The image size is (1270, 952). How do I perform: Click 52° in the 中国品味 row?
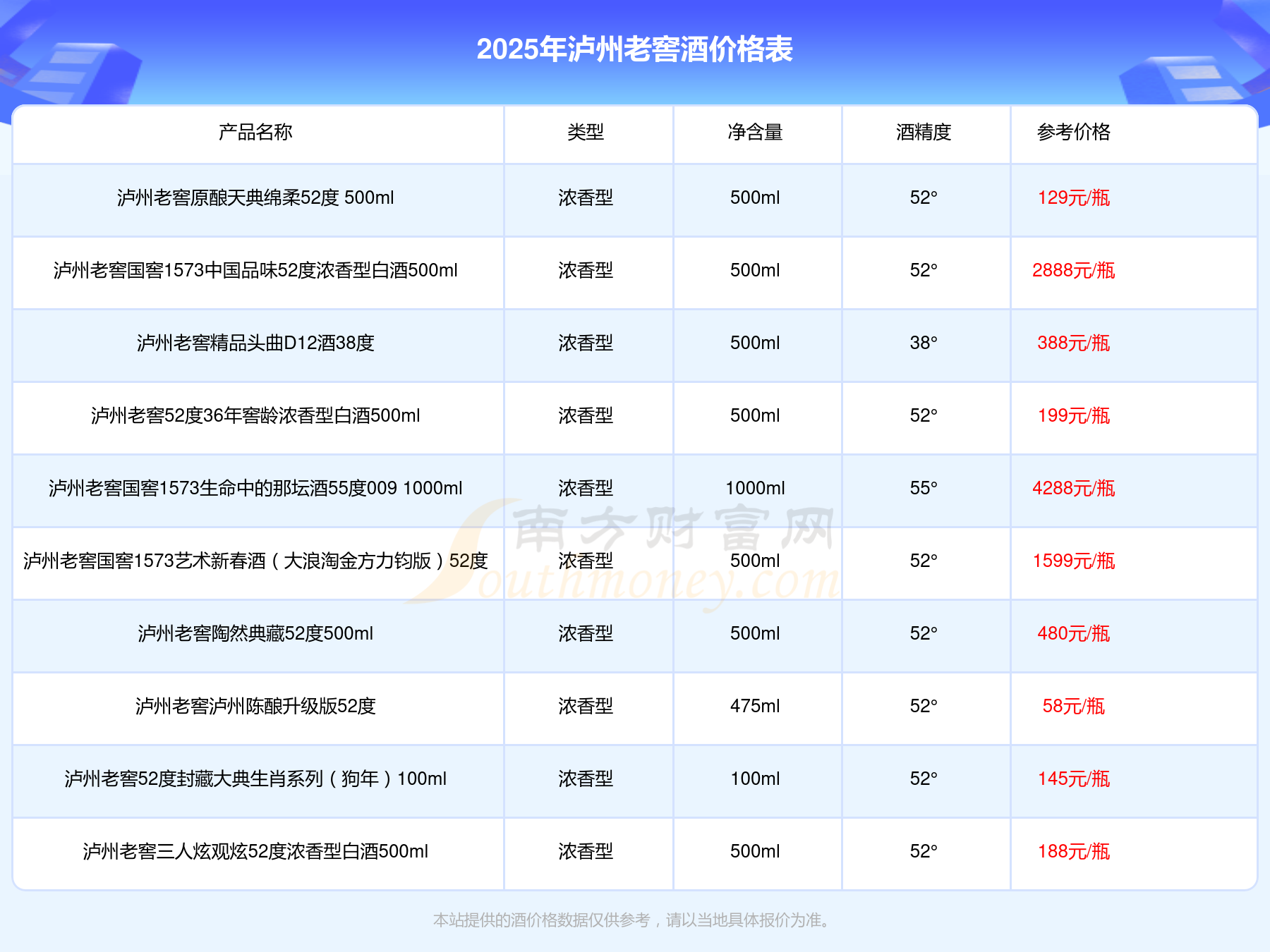pos(924,270)
